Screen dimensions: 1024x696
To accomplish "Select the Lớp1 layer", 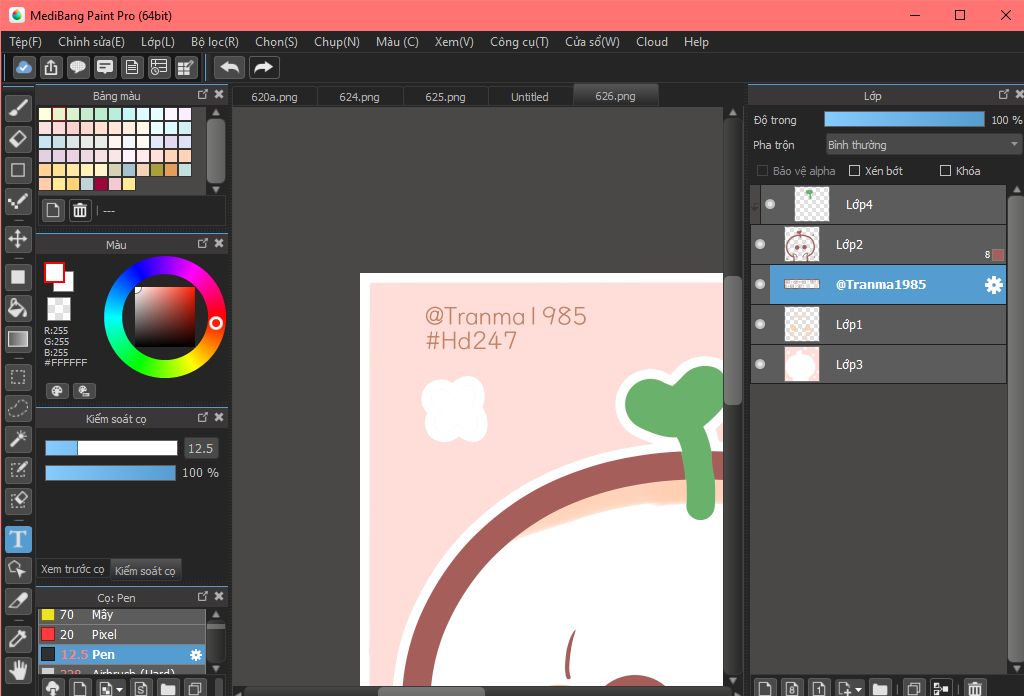I will coord(878,324).
